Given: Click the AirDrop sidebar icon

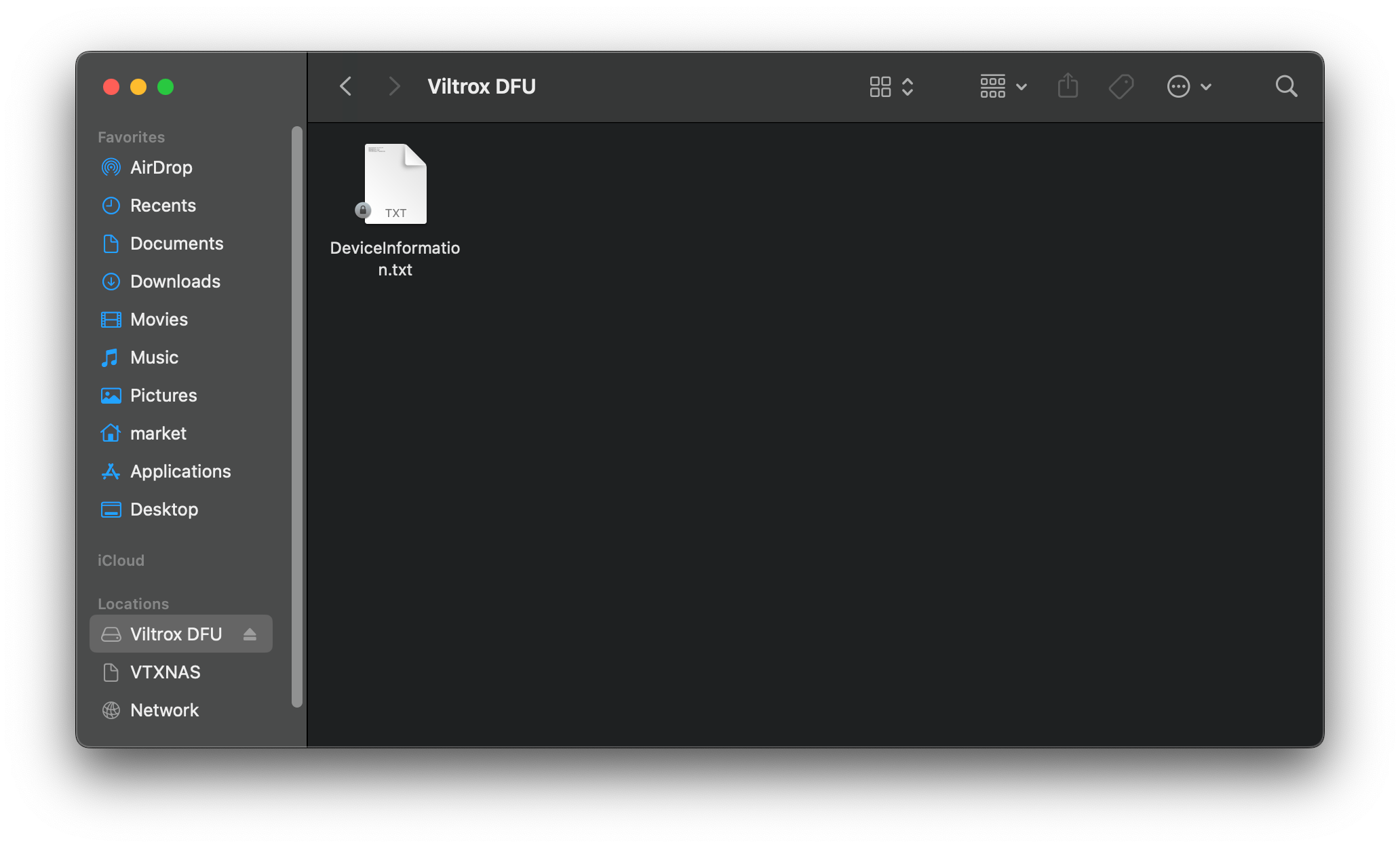Looking at the screenshot, I should [x=111, y=168].
